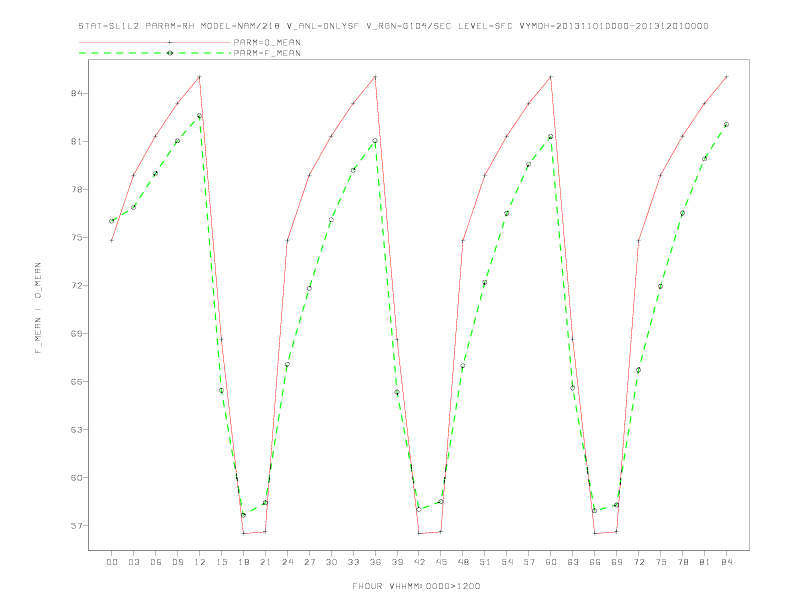Click x-axis tick label 06
Screen dimensions: 792x612
156,562
